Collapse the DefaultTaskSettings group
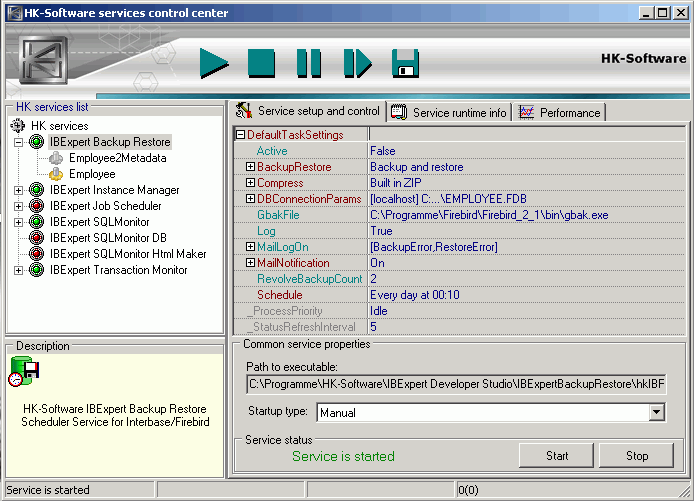The height and width of the screenshot is (501, 694). point(240,135)
